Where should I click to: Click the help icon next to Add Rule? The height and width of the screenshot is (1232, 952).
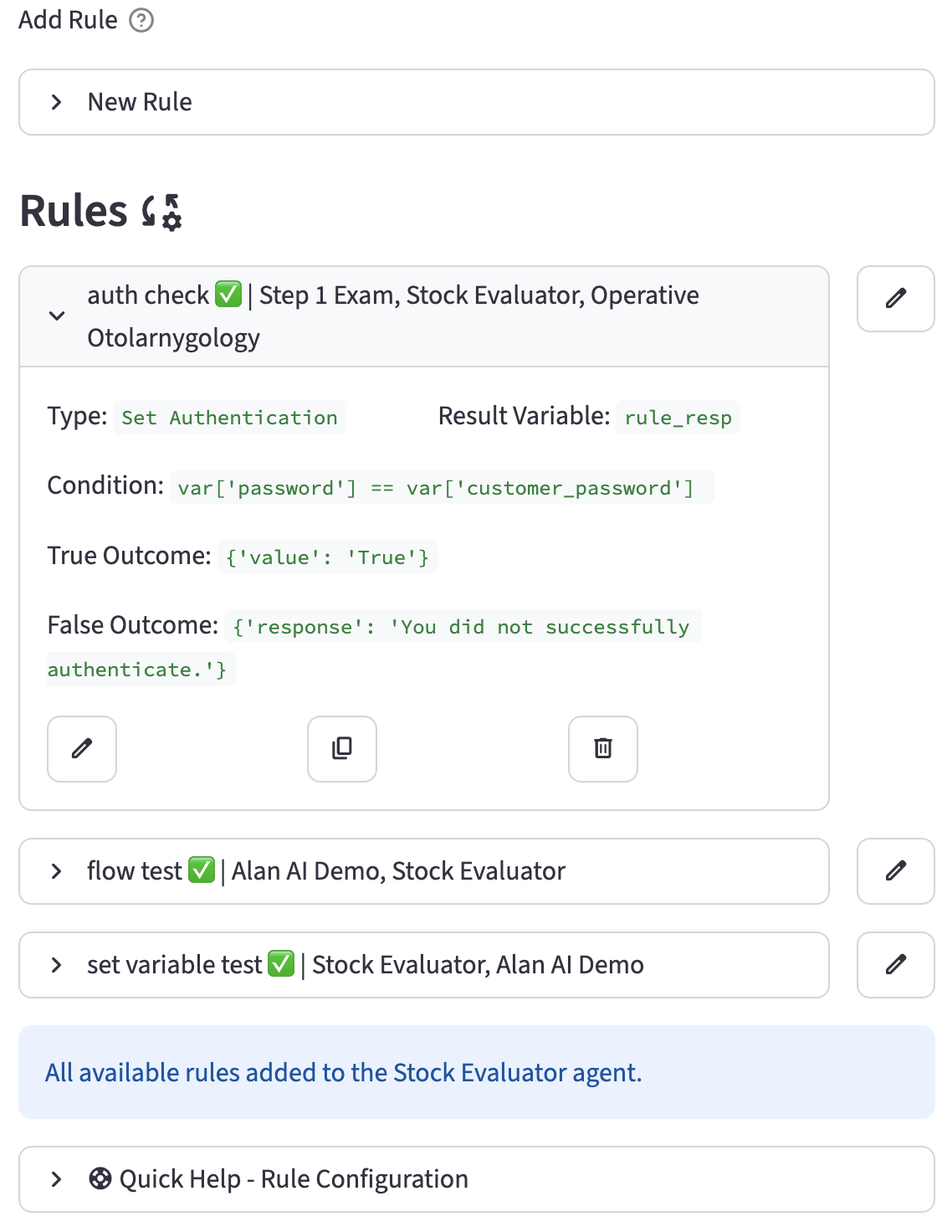pos(141,20)
